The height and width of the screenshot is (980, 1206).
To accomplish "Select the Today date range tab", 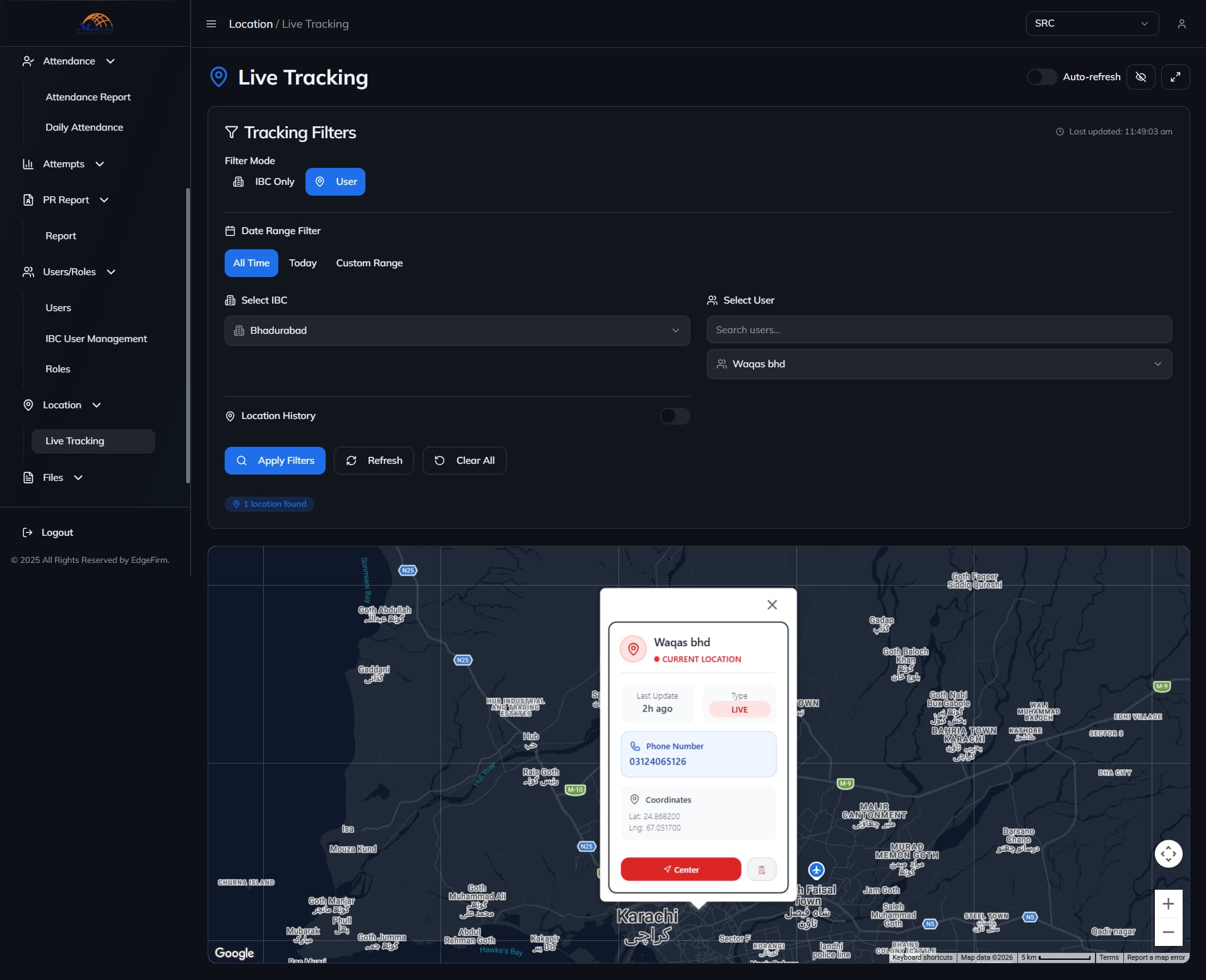I will (303, 263).
